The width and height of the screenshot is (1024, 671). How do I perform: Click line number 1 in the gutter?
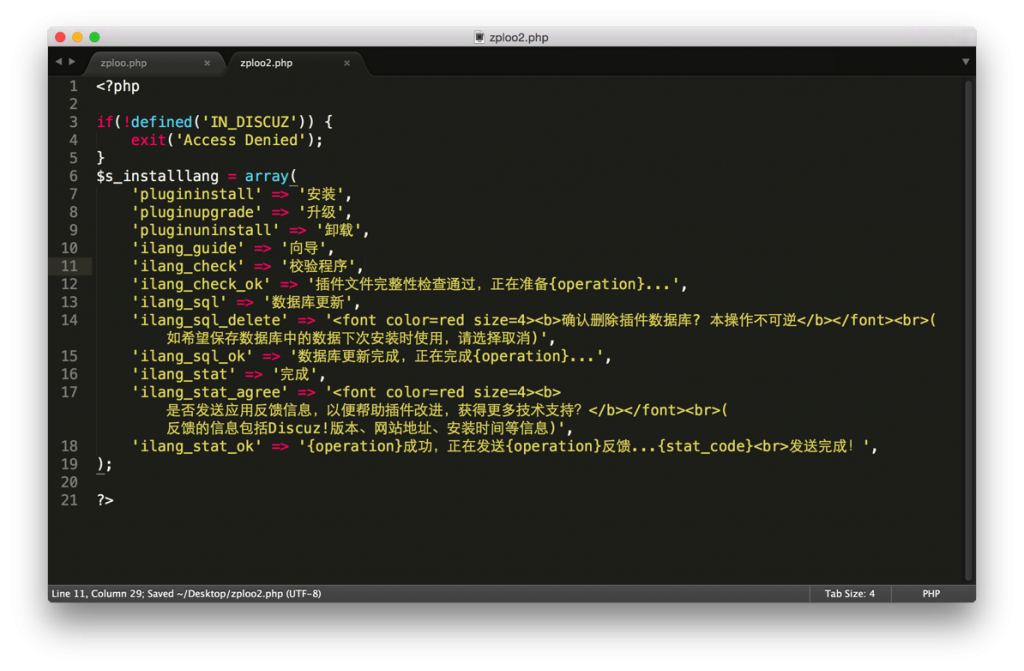click(74, 86)
